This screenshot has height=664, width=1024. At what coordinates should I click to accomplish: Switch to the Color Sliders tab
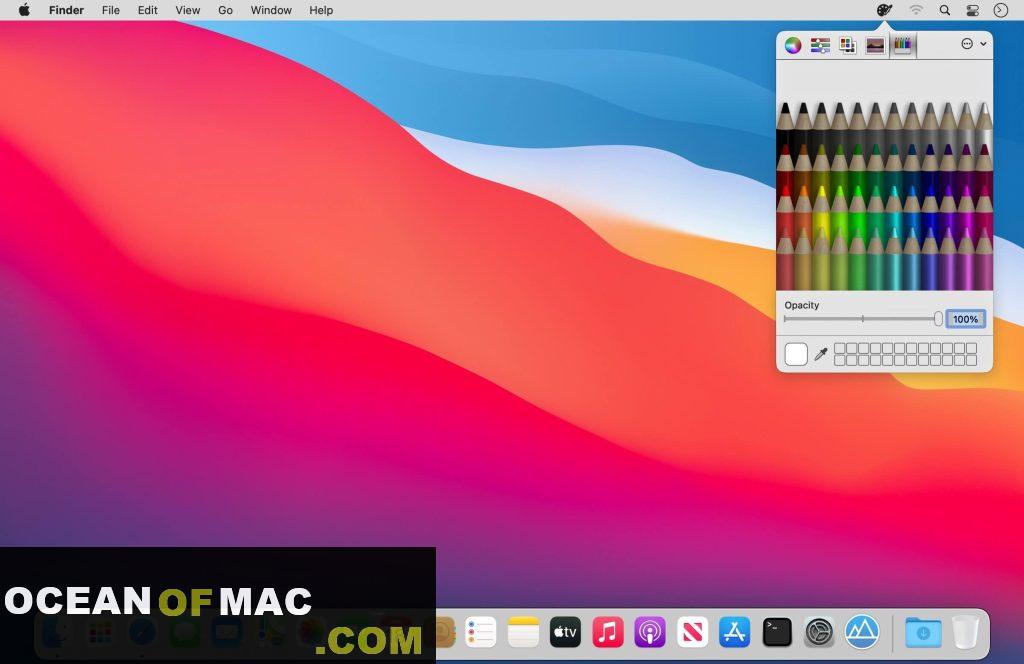820,45
